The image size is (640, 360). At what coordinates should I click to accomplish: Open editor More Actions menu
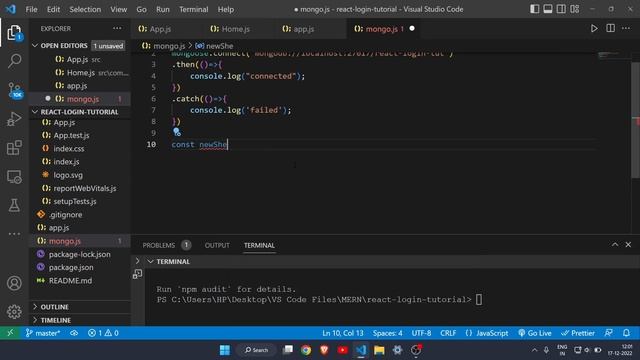click(x=626, y=29)
